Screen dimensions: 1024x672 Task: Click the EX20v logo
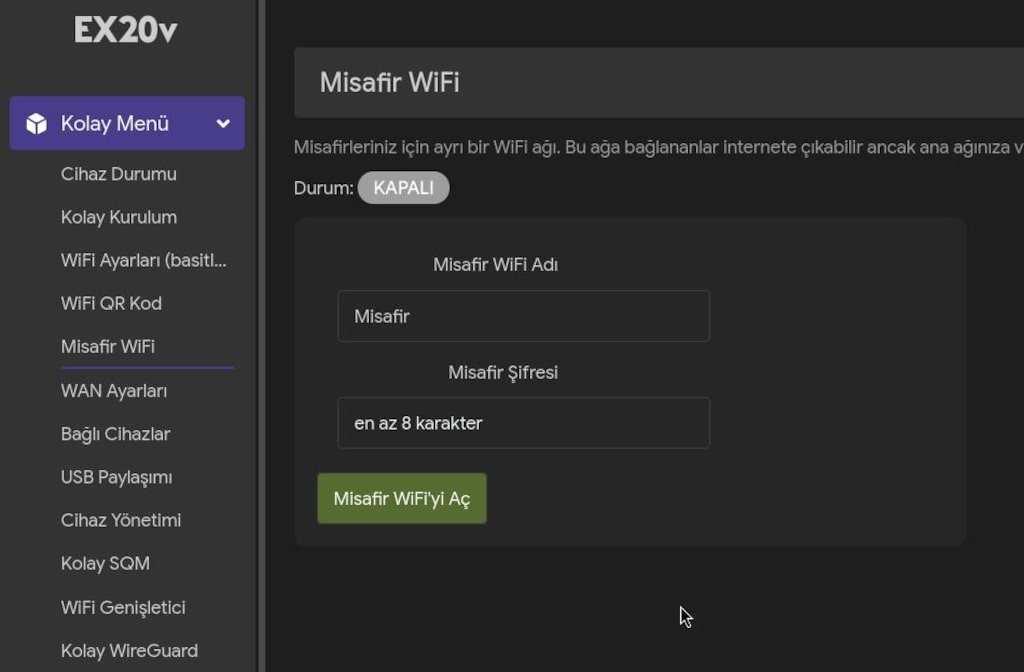click(x=125, y=30)
